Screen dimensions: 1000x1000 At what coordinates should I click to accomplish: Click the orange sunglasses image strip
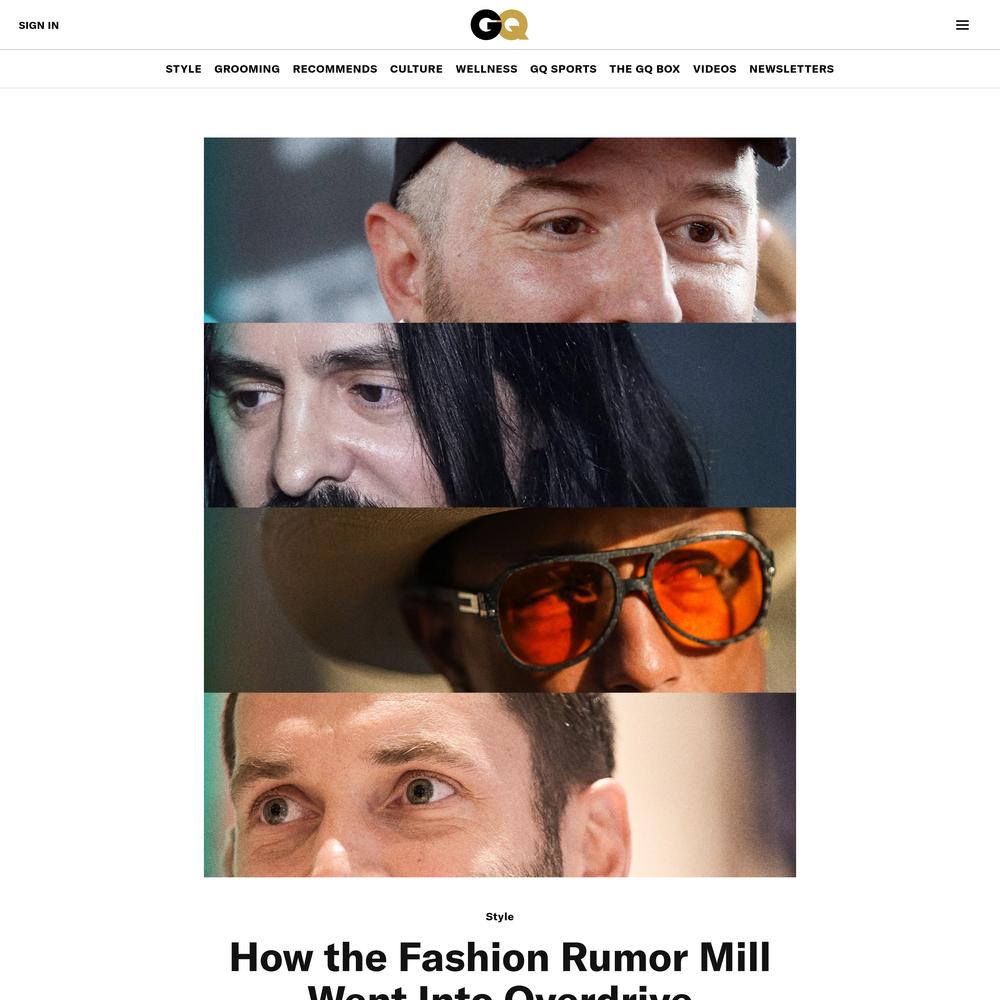click(x=499, y=599)
